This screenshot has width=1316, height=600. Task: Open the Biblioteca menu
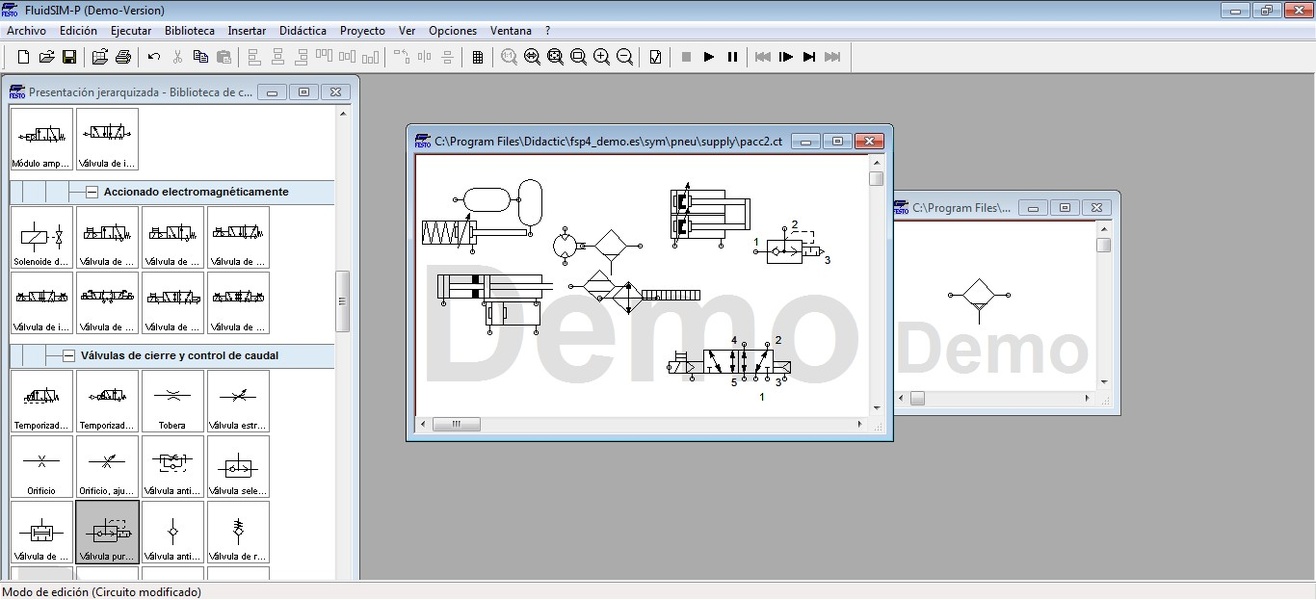coord(189,31)
